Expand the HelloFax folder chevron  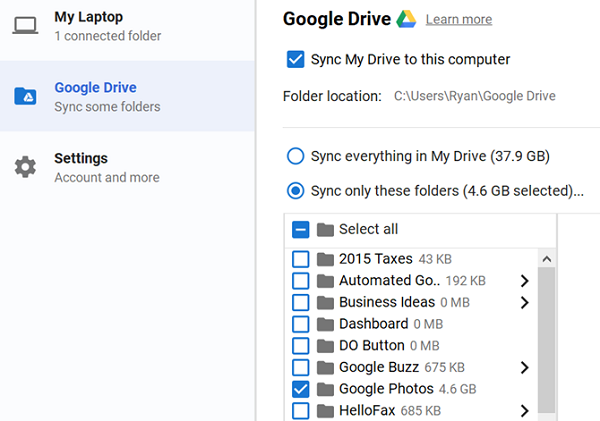(524, 411)
